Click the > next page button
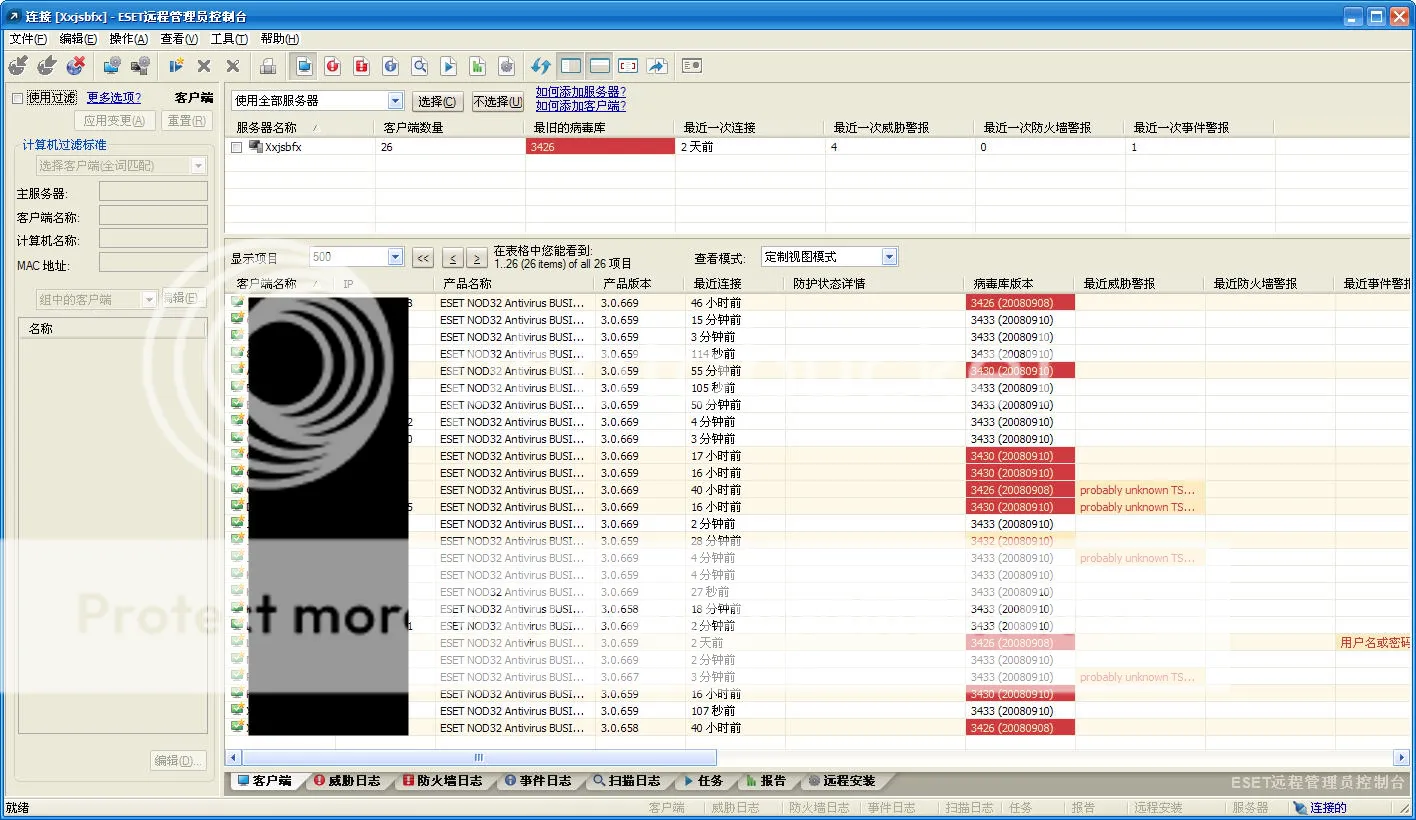This screenshot has height=820, width=1416. [x=477, y=258]
